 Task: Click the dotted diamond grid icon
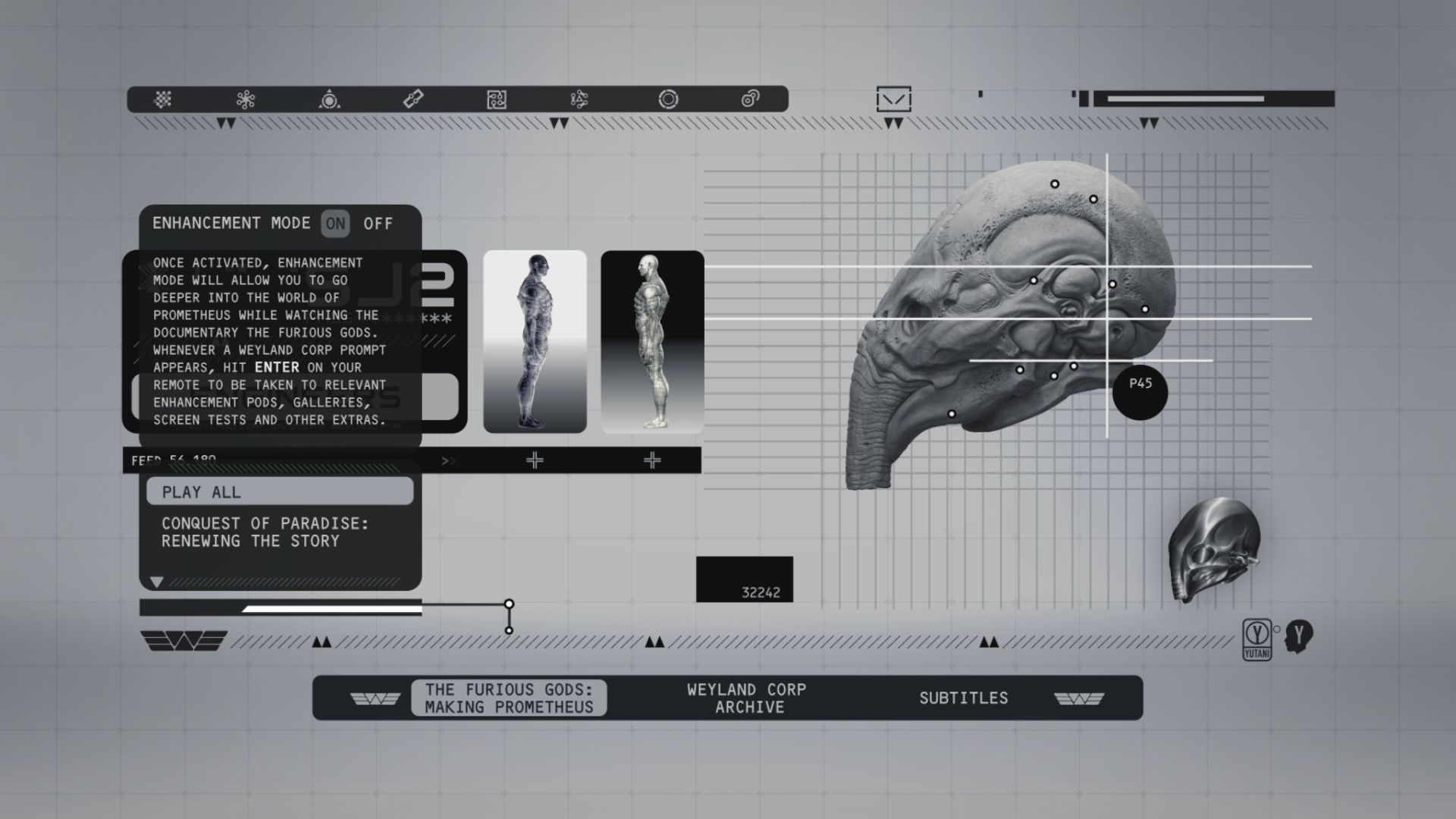coord(163,99)
